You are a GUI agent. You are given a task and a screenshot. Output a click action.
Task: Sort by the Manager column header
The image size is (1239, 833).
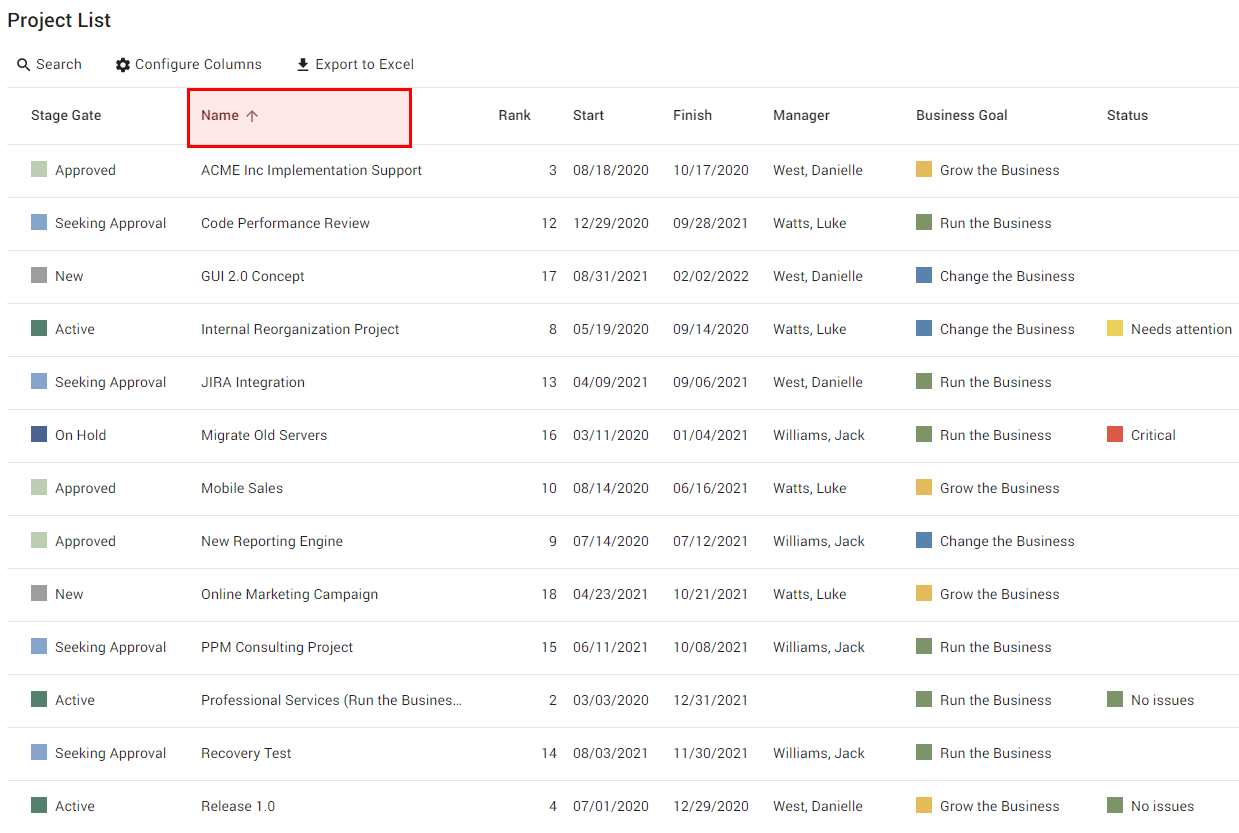click(x=801, y=116)
